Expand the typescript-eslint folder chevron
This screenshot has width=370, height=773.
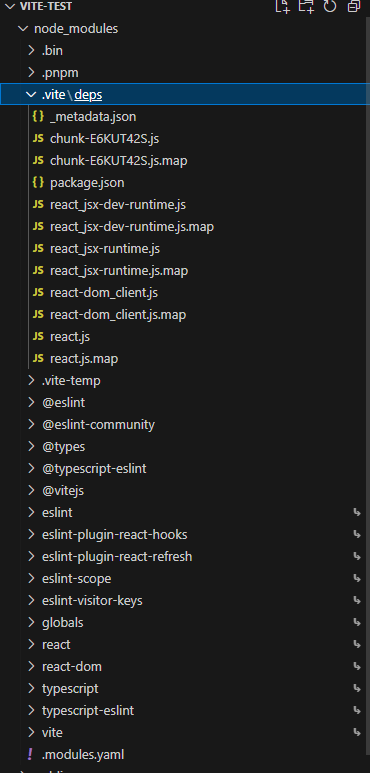[x=32, y=710]
